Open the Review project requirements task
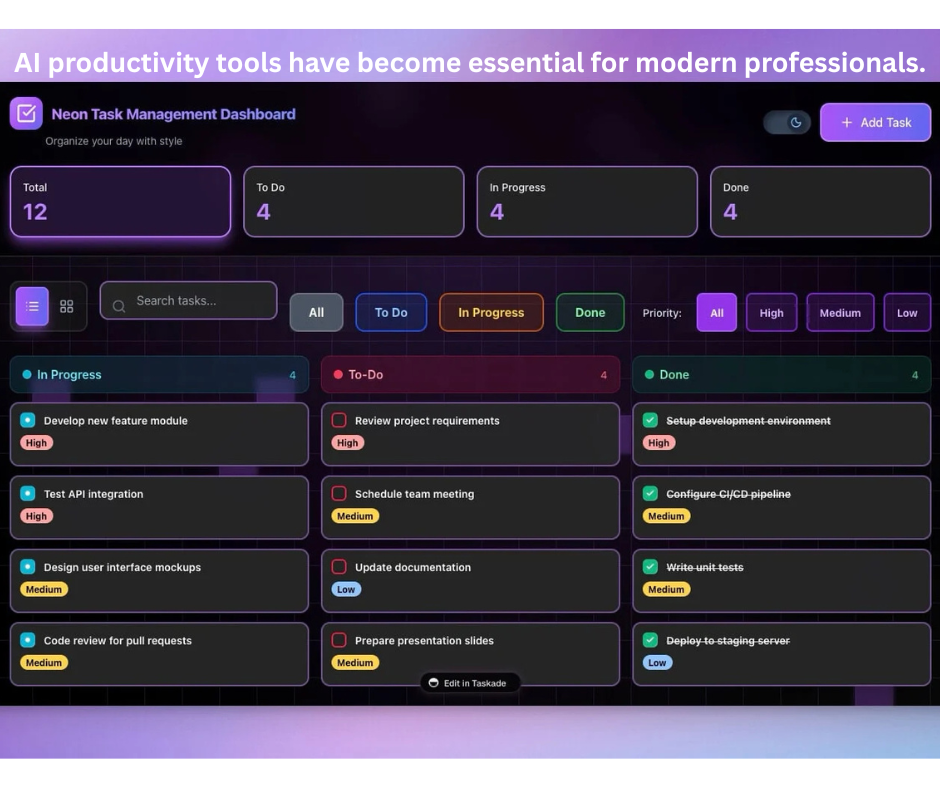Viewport: 940px width, 788px height. pos(471,434)
